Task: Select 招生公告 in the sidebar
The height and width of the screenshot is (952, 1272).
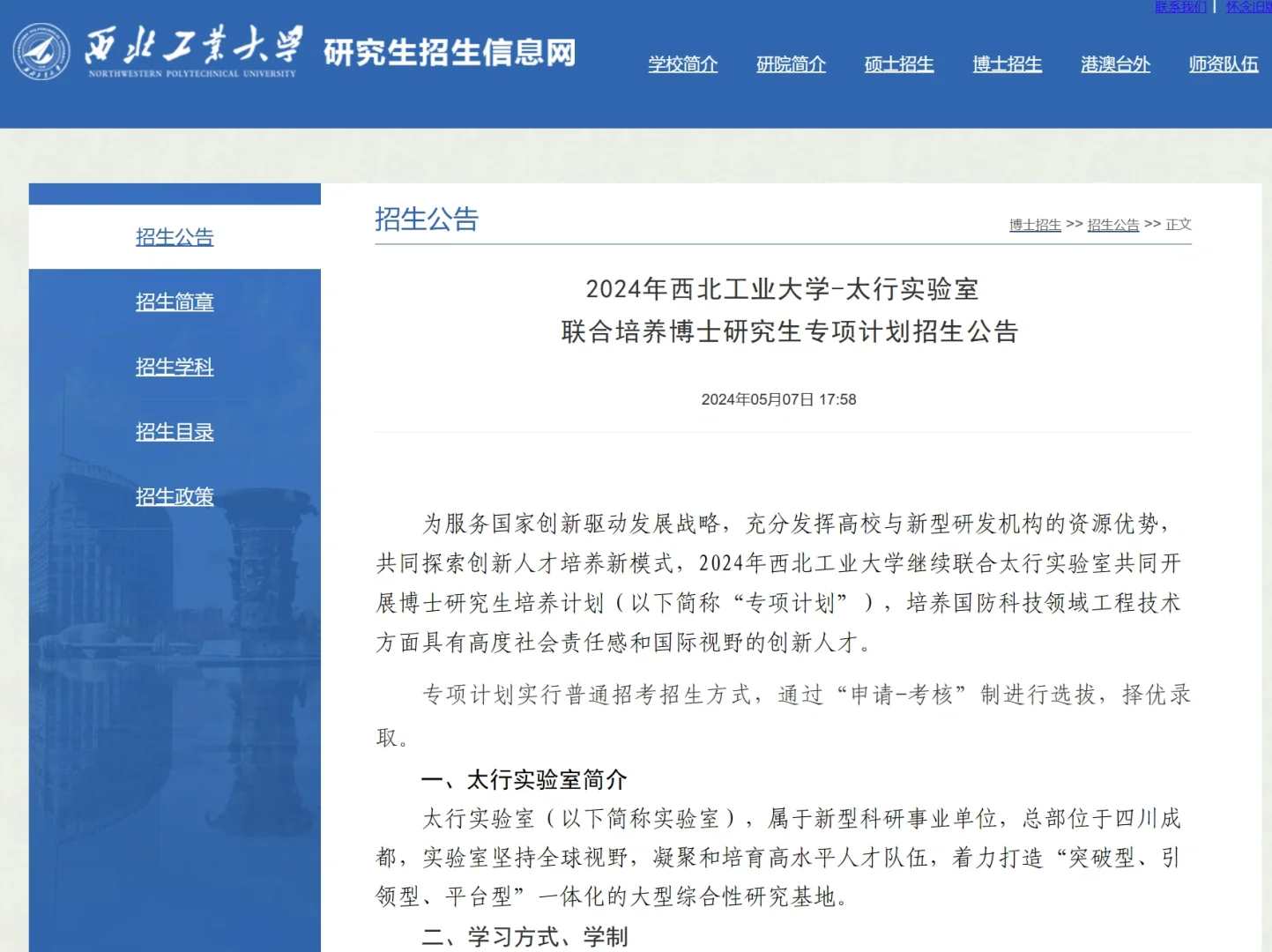Action: coord(175,237)
